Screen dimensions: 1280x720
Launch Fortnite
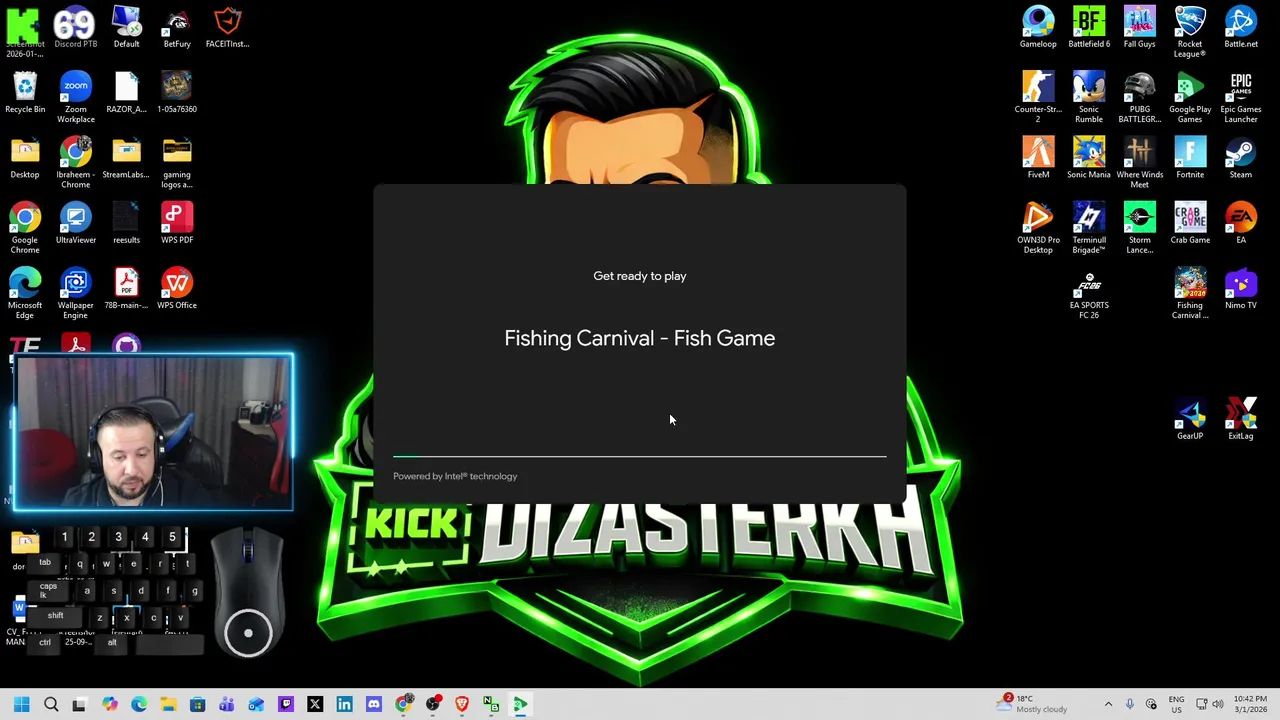(x=1190, y=158)
